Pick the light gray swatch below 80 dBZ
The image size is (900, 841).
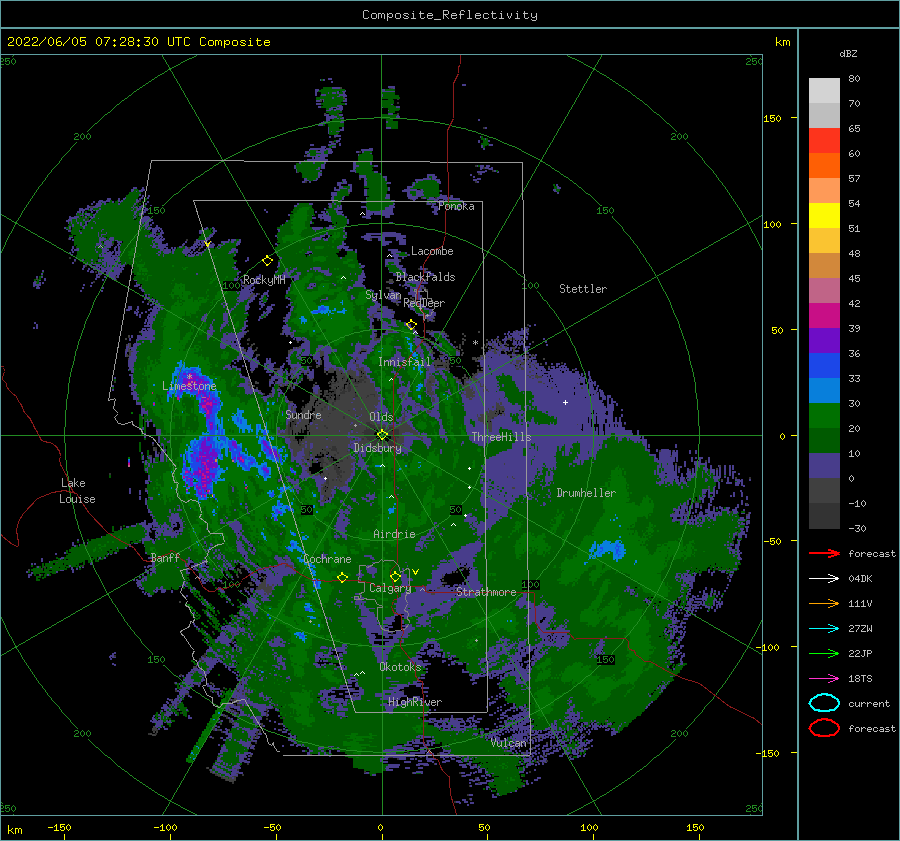pos(824,91)
